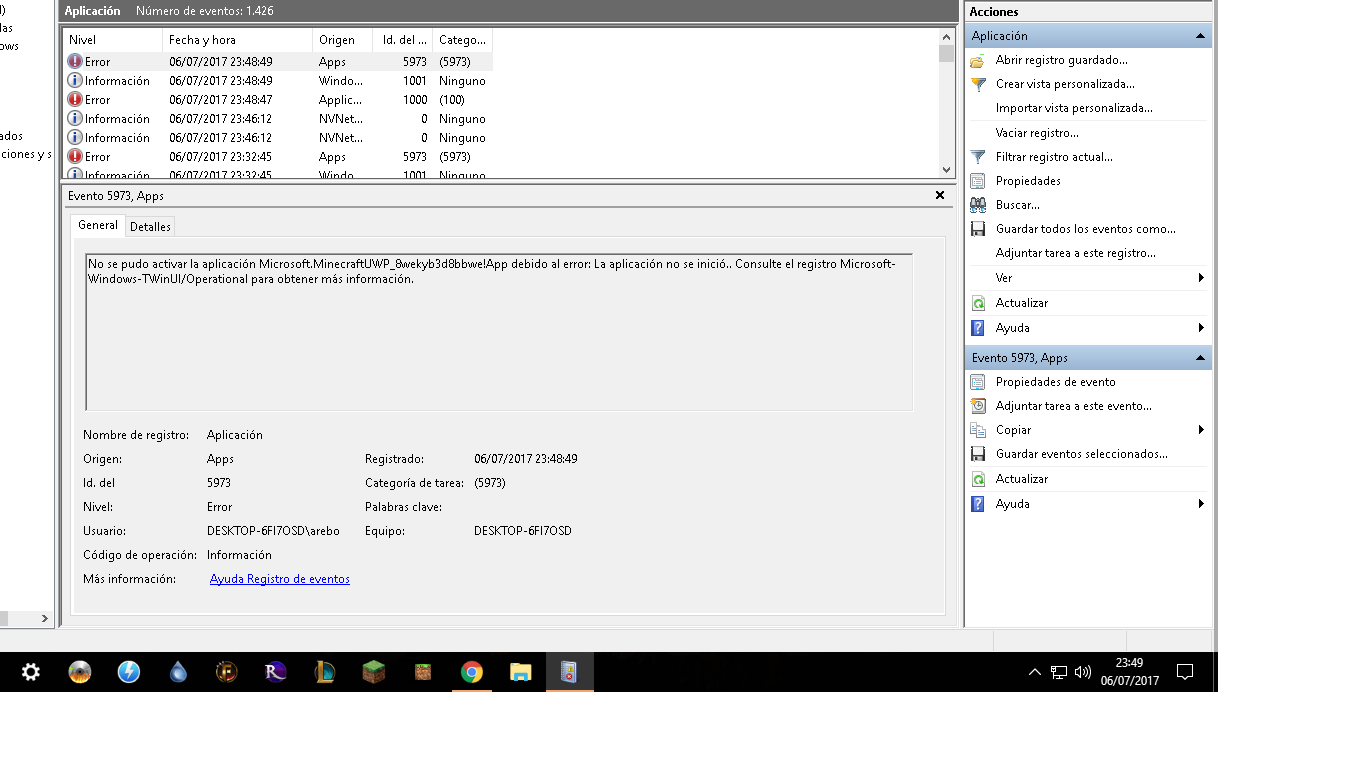Click Vaciar registro action
The height and width of the screenshot is (768, 1360).
[1036, 133]
